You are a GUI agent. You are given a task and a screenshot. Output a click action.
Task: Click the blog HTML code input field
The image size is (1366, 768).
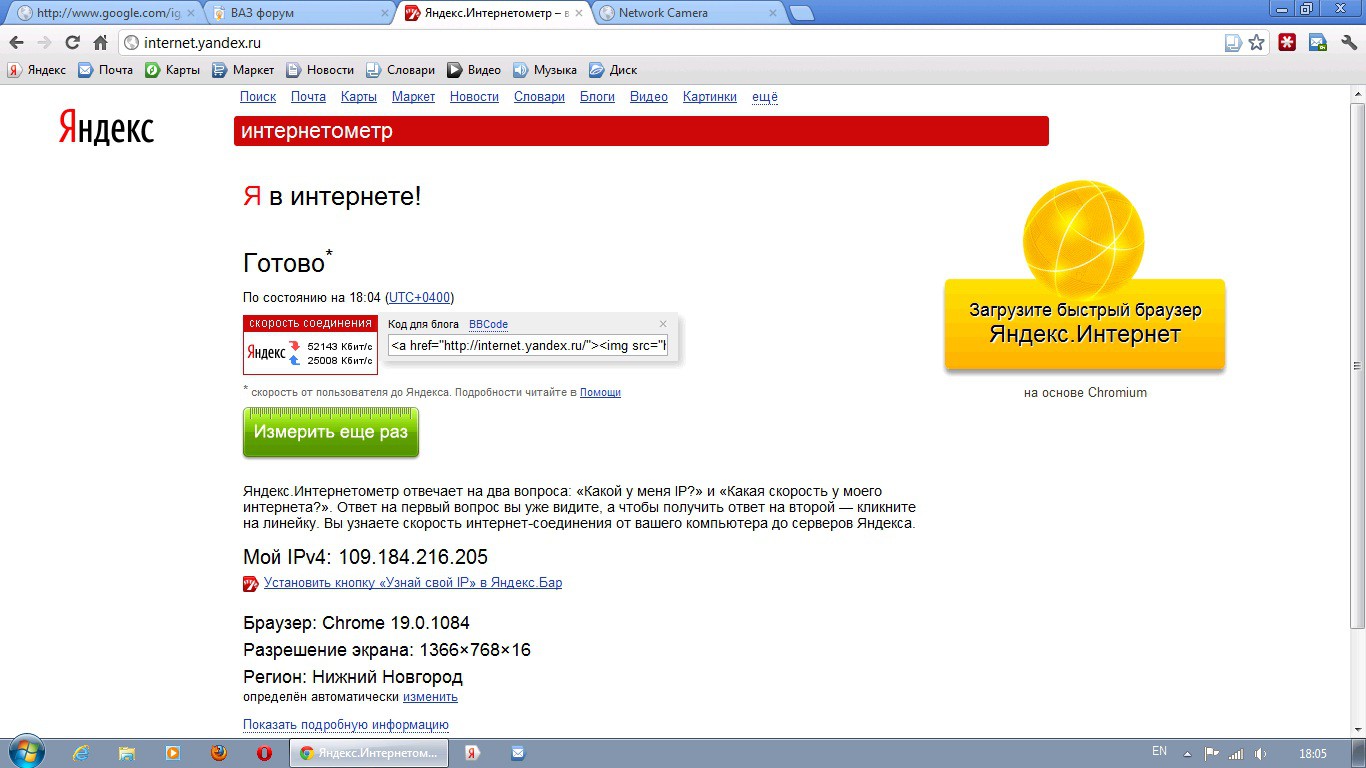point(528,346)
